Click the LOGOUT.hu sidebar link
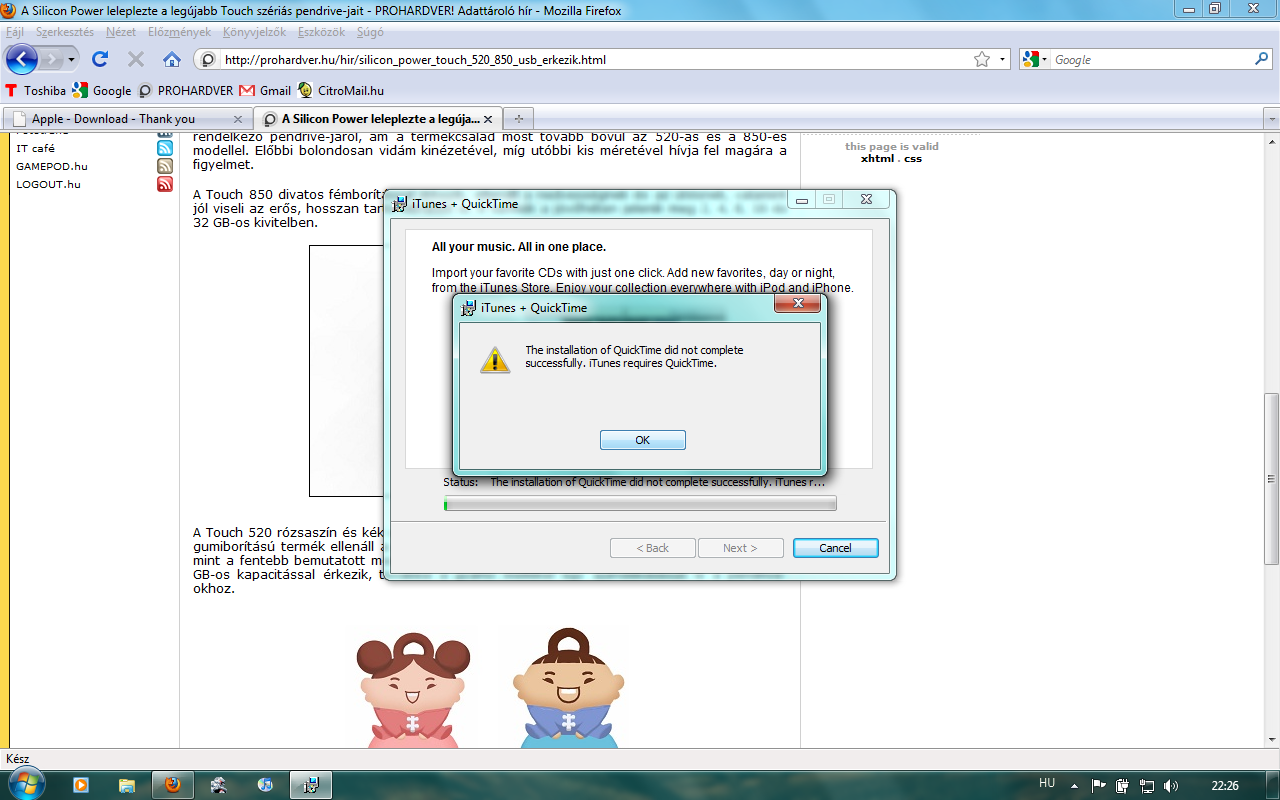 [x=48, y=184]
